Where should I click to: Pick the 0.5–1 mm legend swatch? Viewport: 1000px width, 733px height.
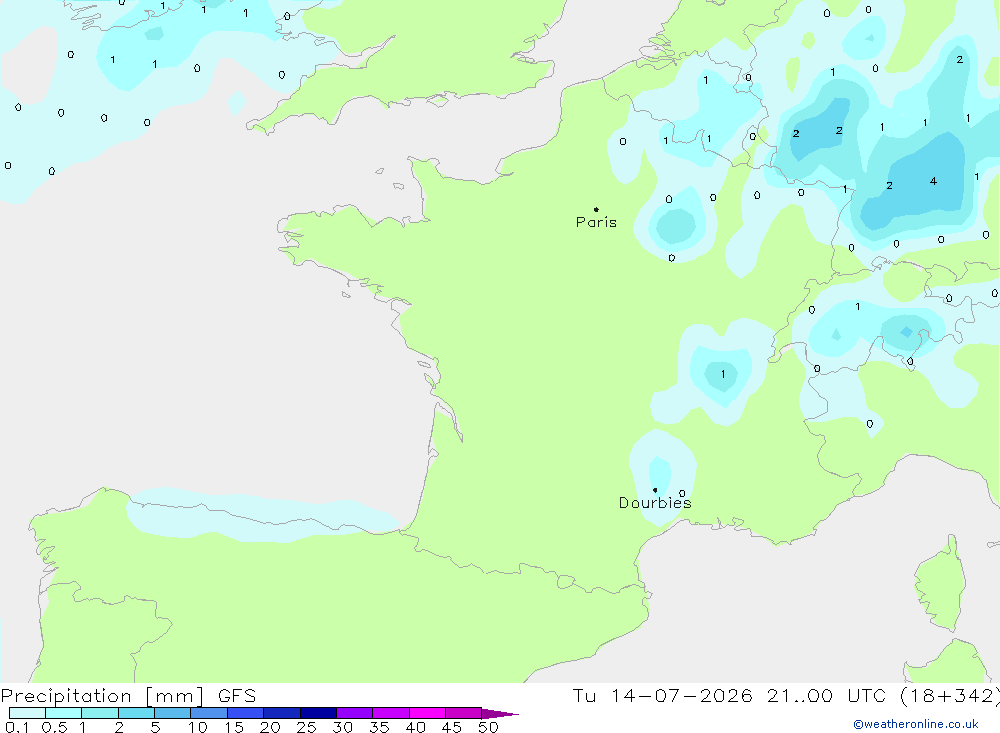[x=64, y=713]
